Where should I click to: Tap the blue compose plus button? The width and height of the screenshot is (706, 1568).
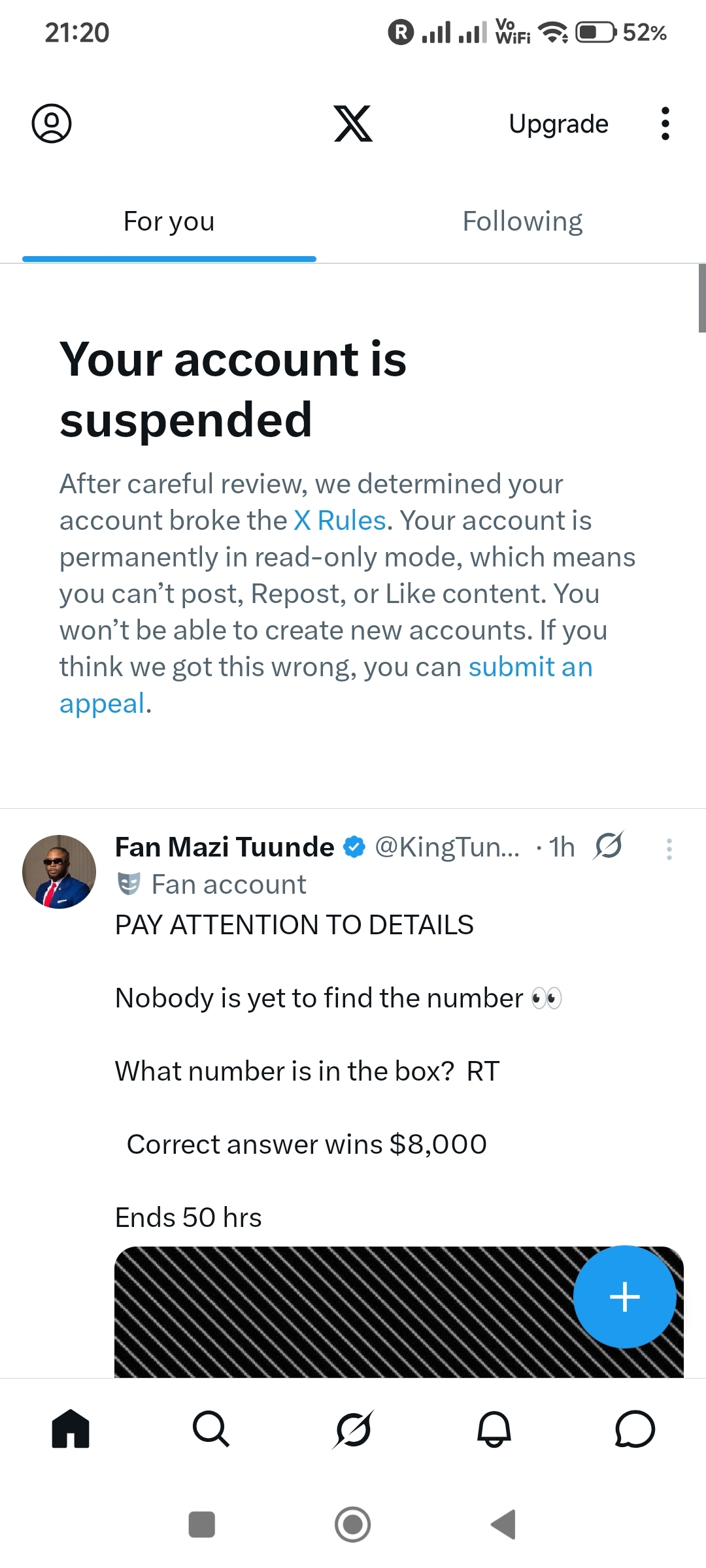(624, 1297)
